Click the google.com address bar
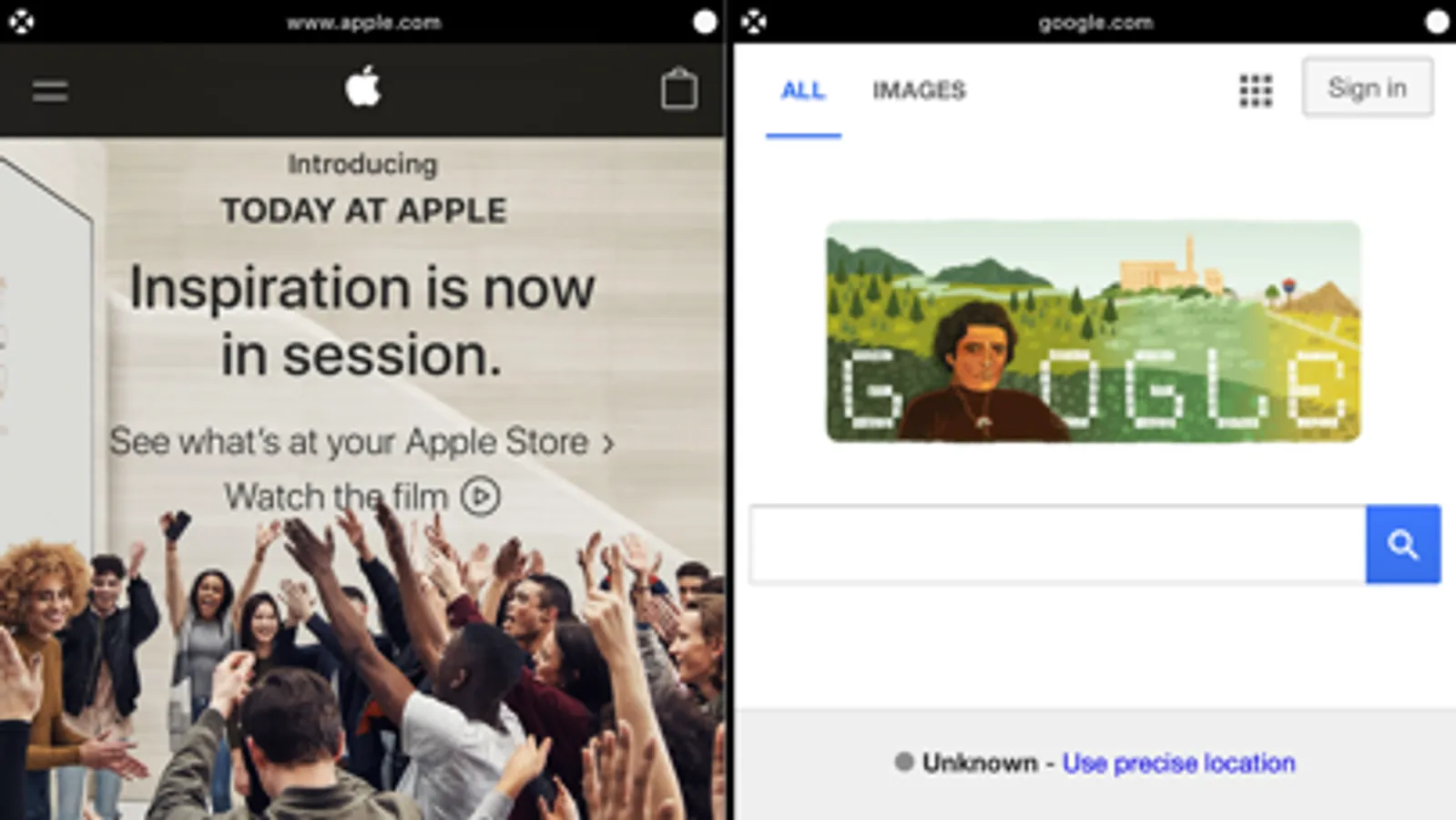This screenshot has width=1456, height=820. [1096, 22]
